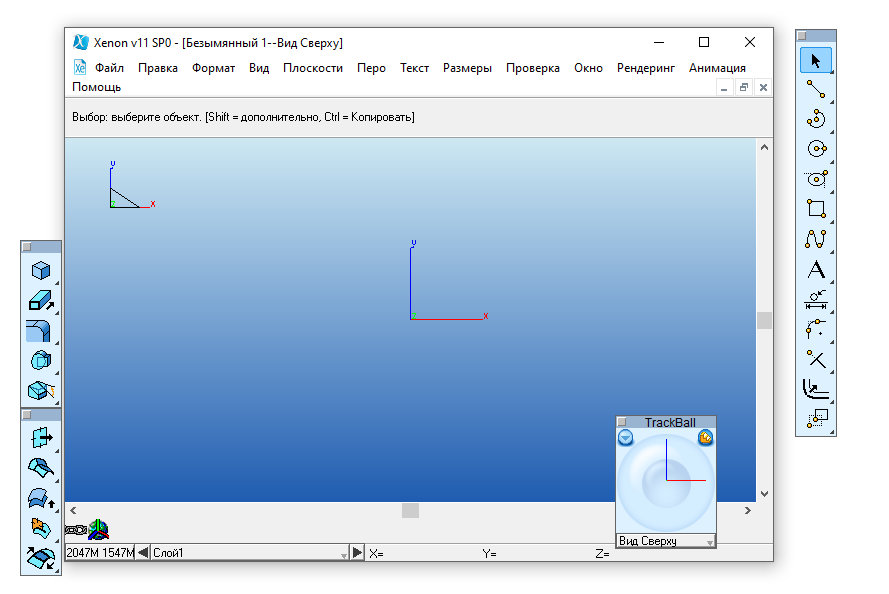This screenshot has width=889, height=594.
Task: Select the surface with diagonal arrows tool
Action: tap(41, 558)
